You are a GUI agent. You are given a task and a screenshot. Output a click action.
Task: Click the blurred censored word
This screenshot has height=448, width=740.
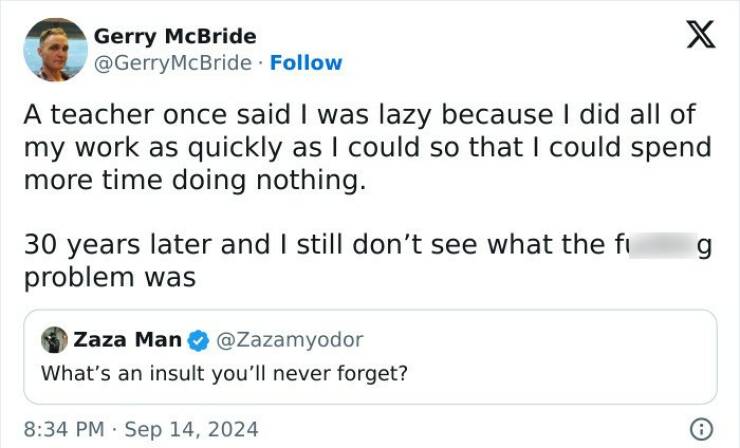tap(663, 246)
